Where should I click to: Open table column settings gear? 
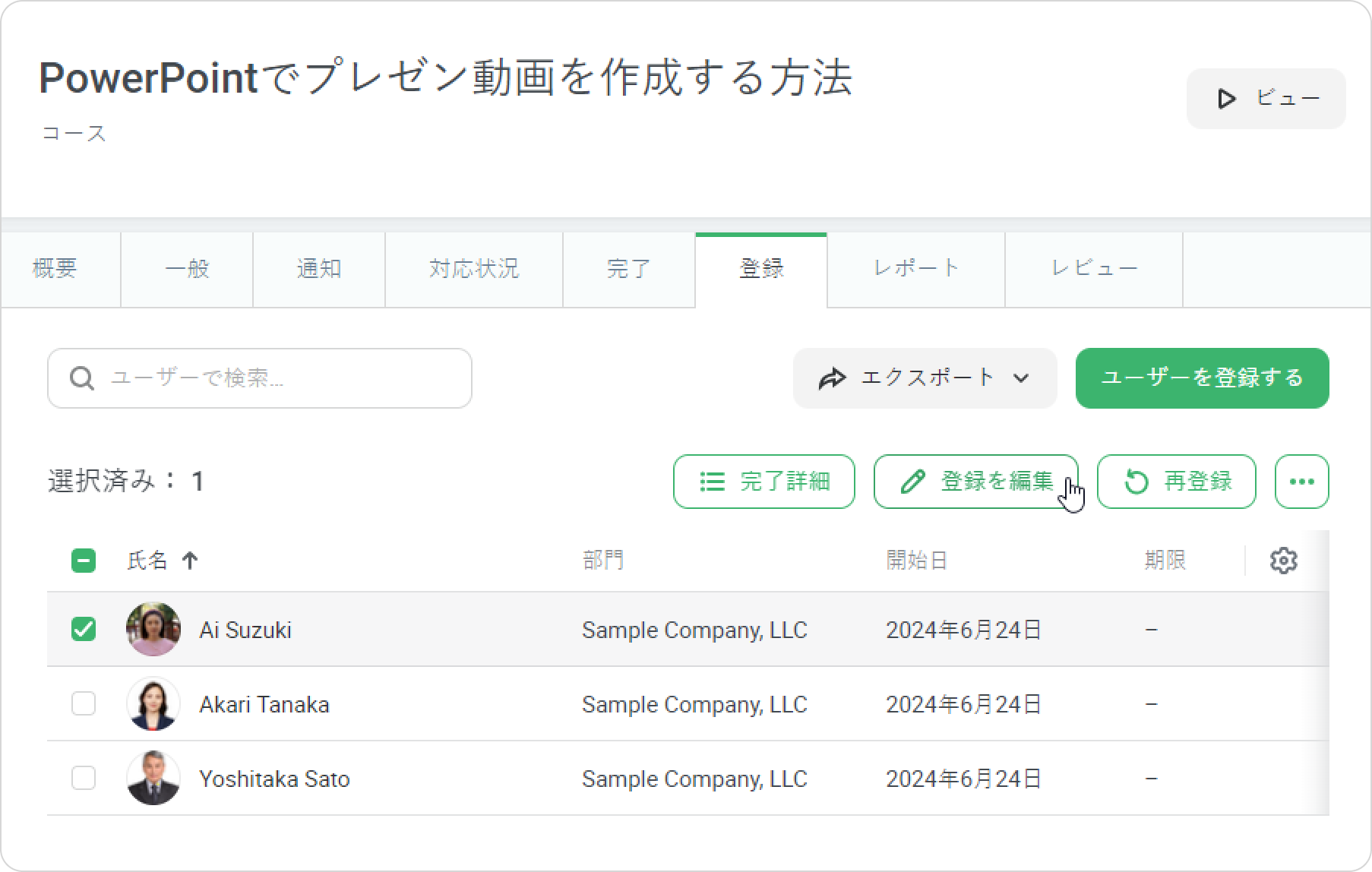[x=1283, y=561]
